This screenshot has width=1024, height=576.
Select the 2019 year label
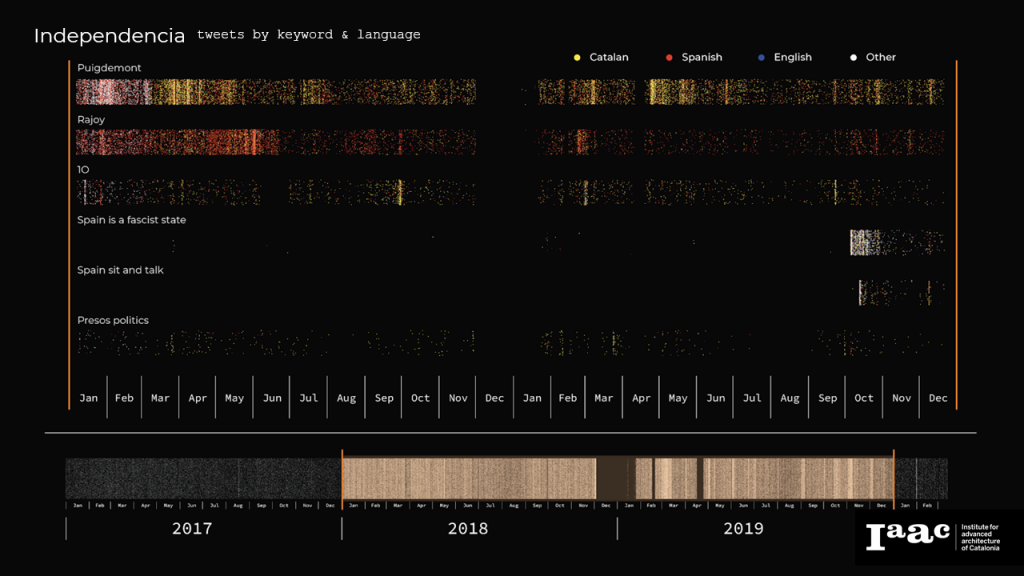743,528
